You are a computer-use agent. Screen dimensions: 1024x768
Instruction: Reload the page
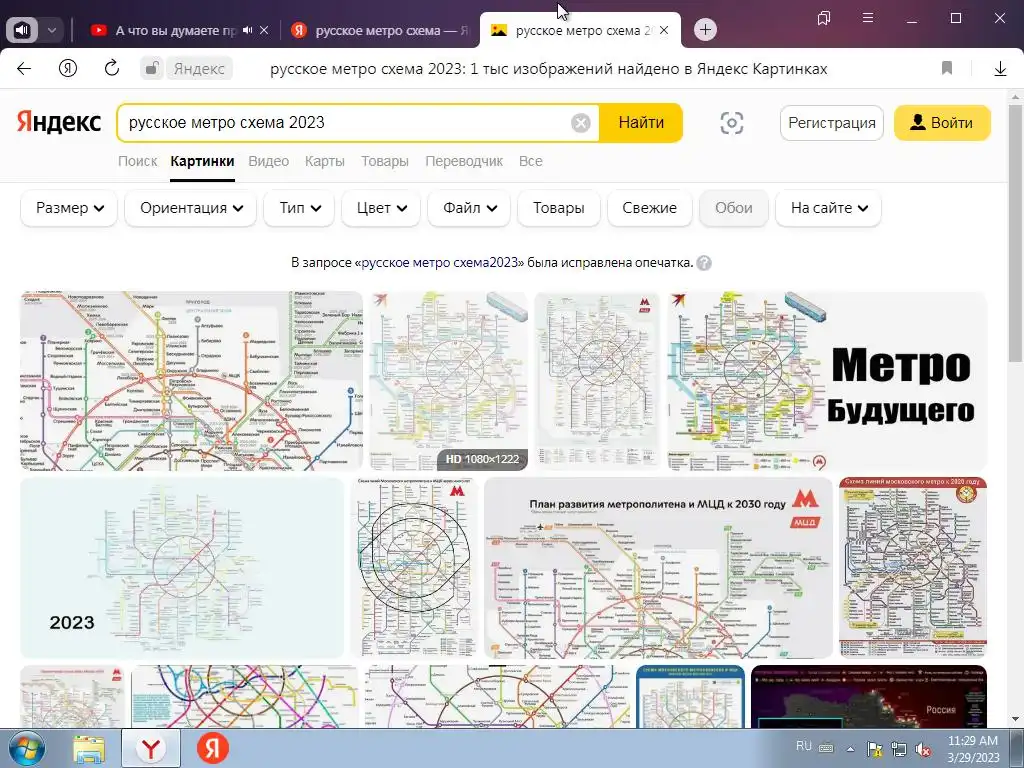click(x=112, y=68)
